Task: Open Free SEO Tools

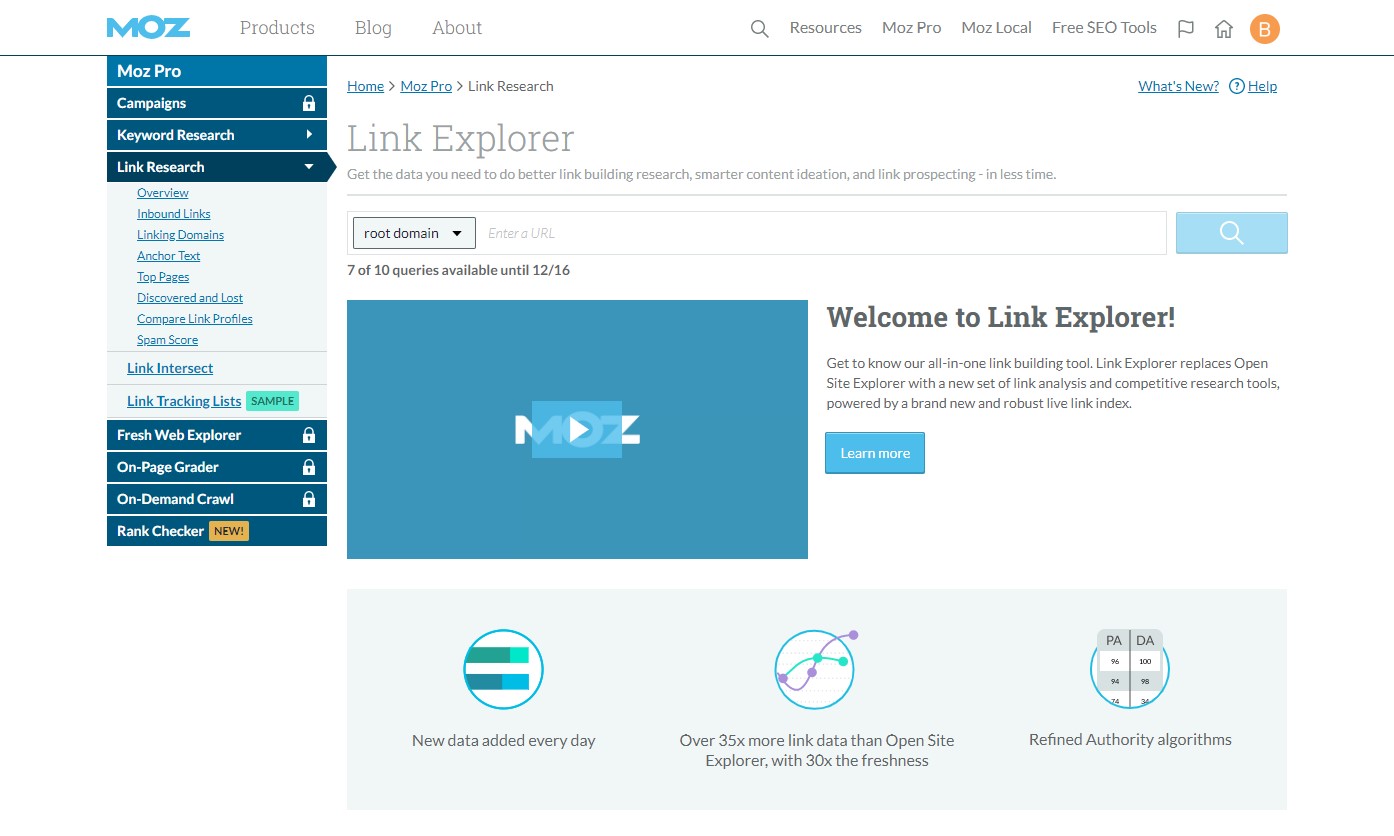Action: tap(1104, 28)
